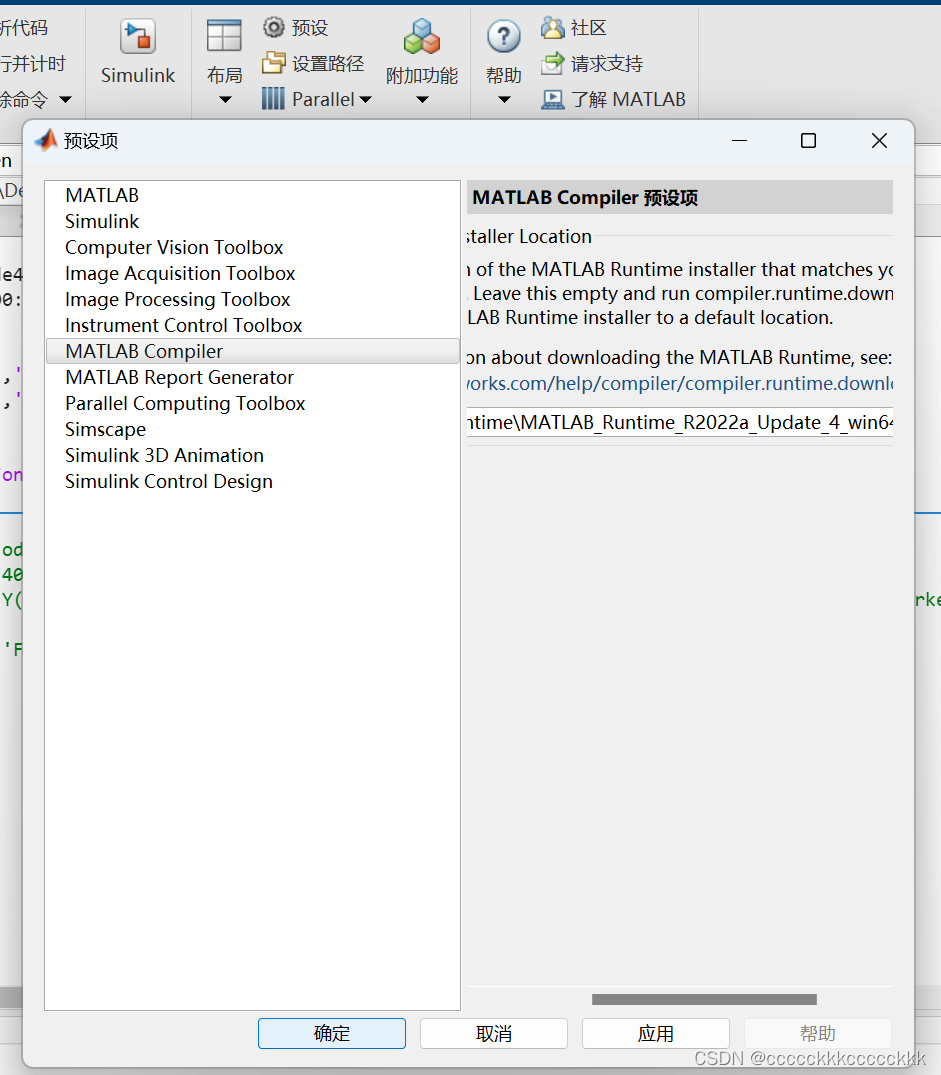Click the MATLAB Runtime installer path field
Viewport: 941px width, 1075px height.
[680, 422]
